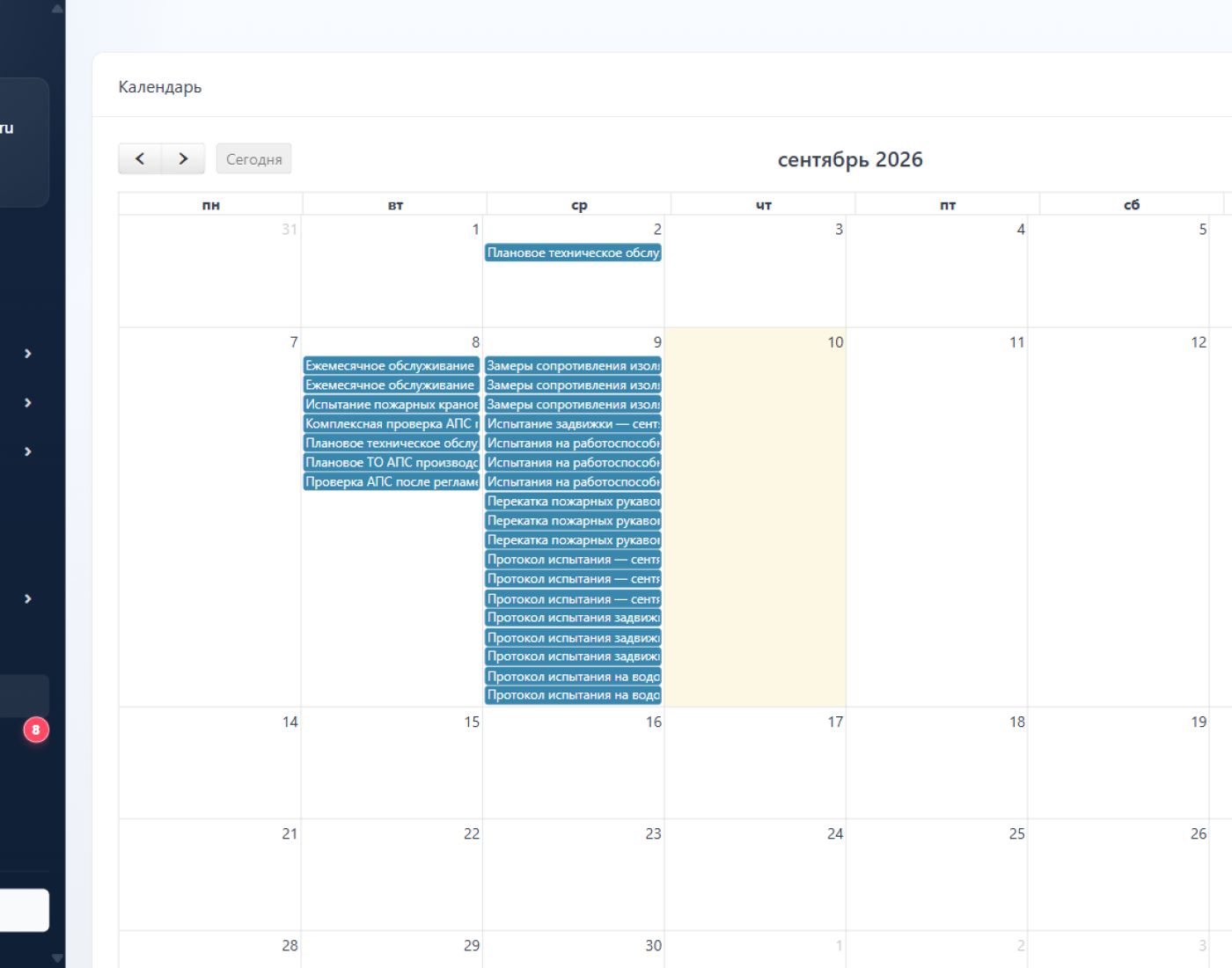Click the sidebar scroll-down arrow

57,958
